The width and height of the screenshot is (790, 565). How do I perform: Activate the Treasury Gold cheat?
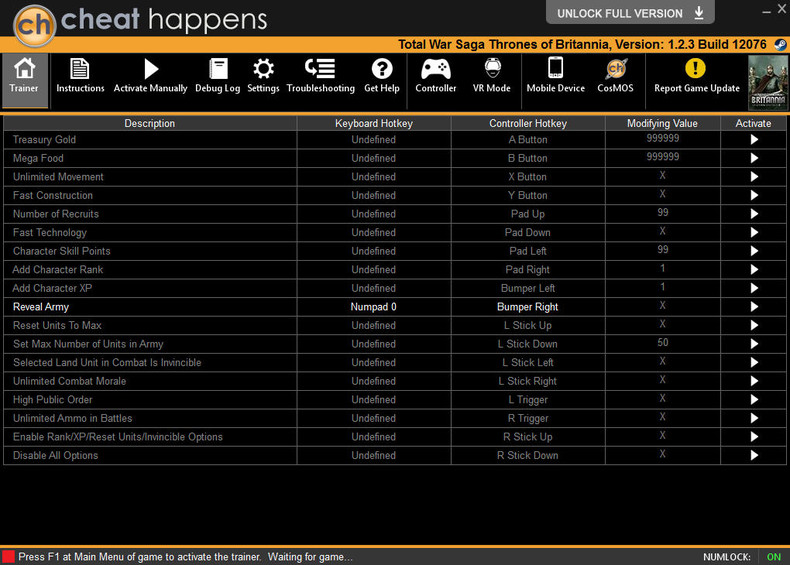point(754,140)
